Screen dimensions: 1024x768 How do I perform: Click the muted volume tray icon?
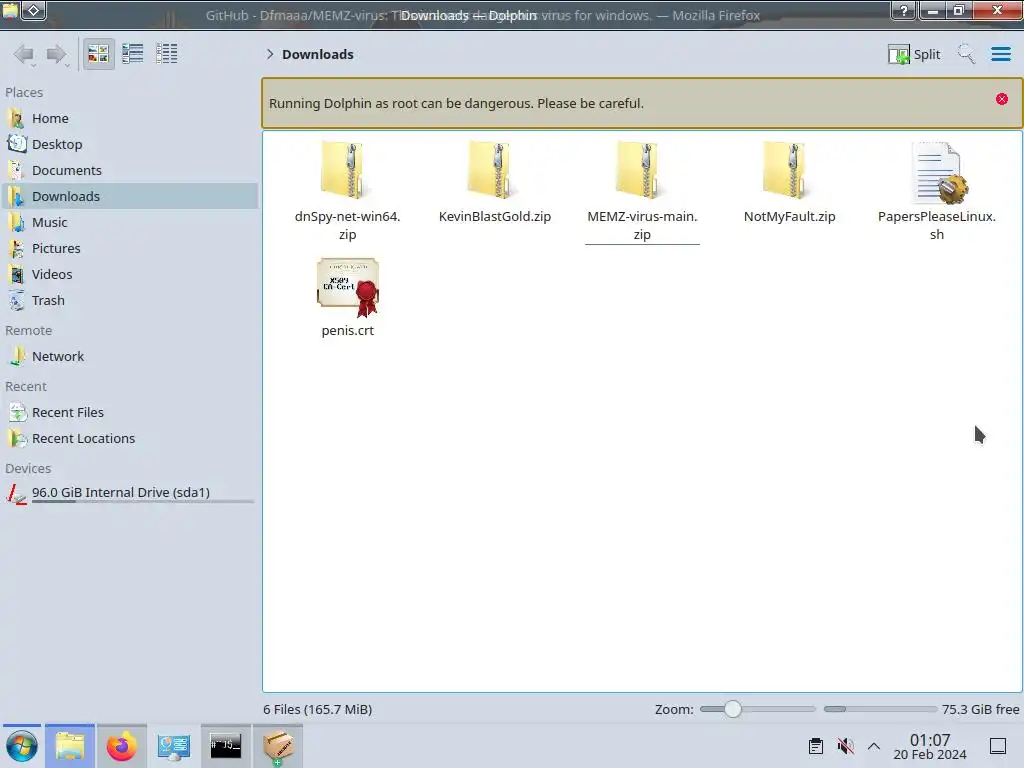coord(845,746)
